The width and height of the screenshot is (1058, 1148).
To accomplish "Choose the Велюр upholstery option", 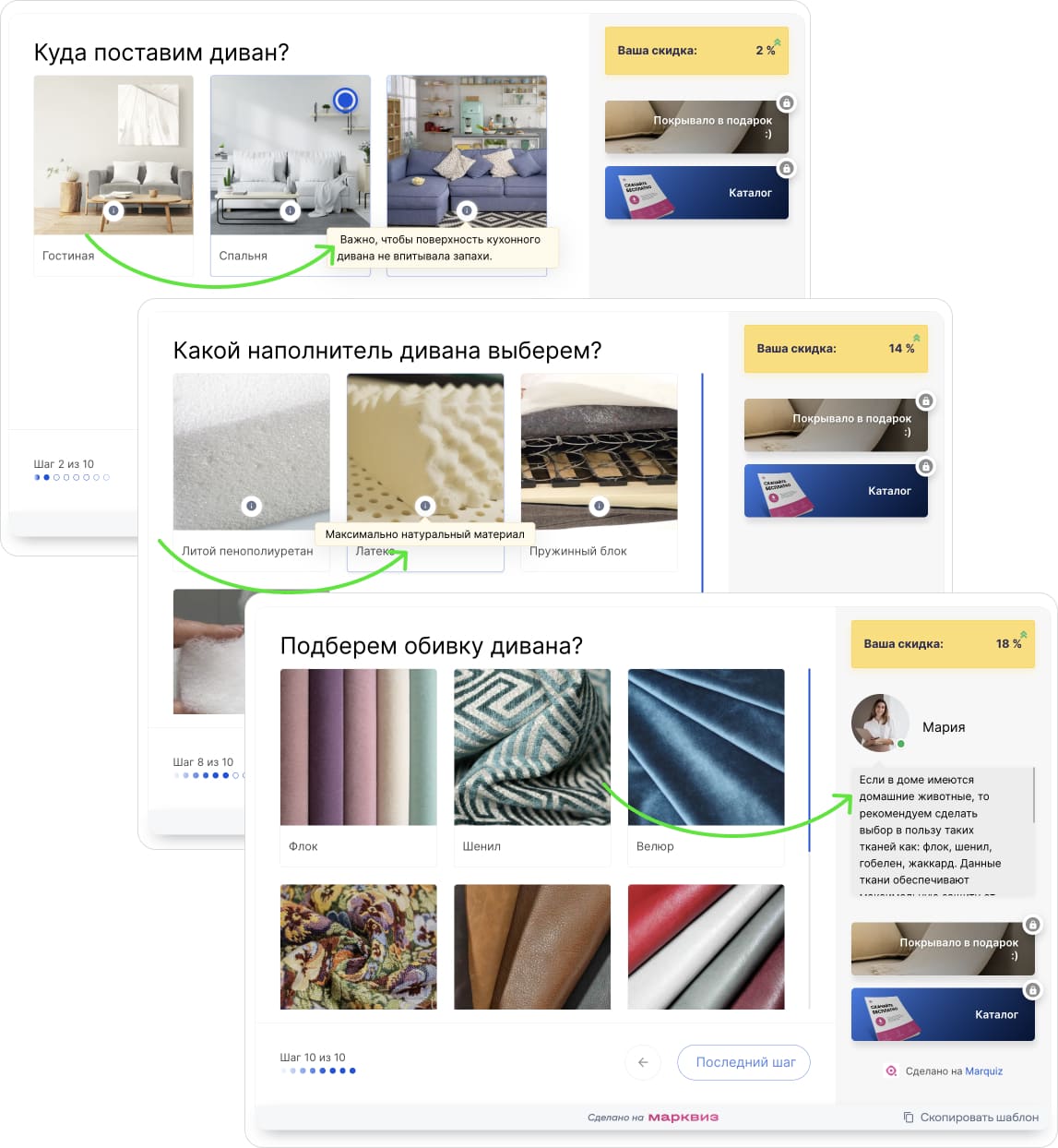I will [x=706, y=767].
